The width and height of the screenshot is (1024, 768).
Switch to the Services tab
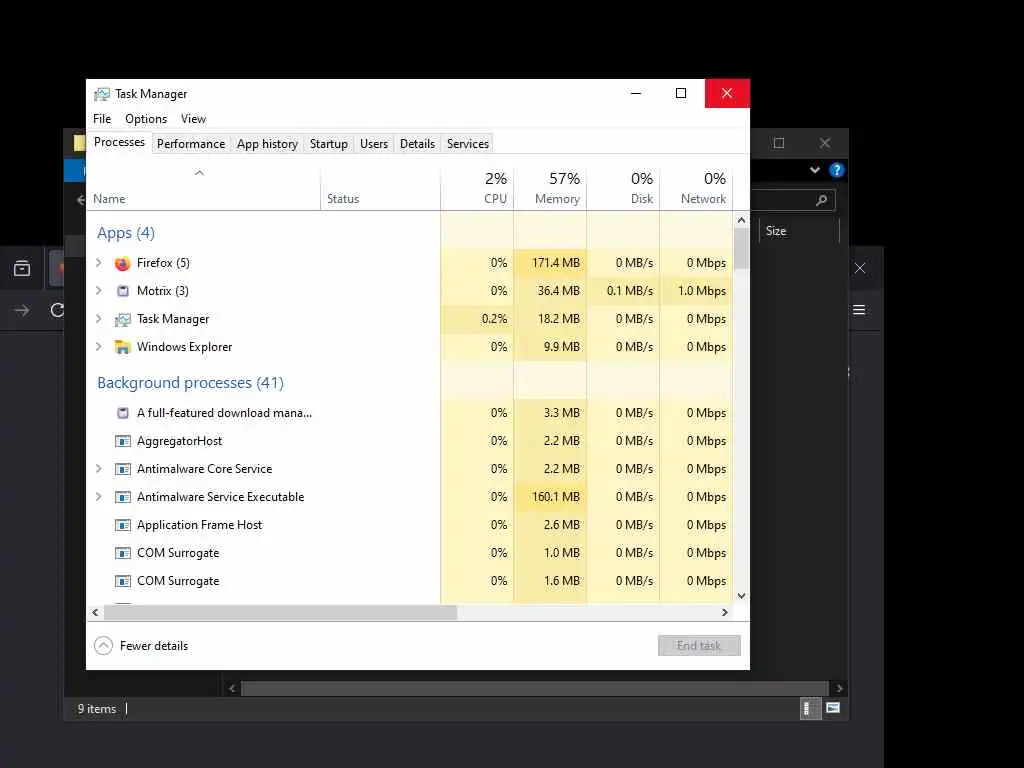tap(468, 144)
